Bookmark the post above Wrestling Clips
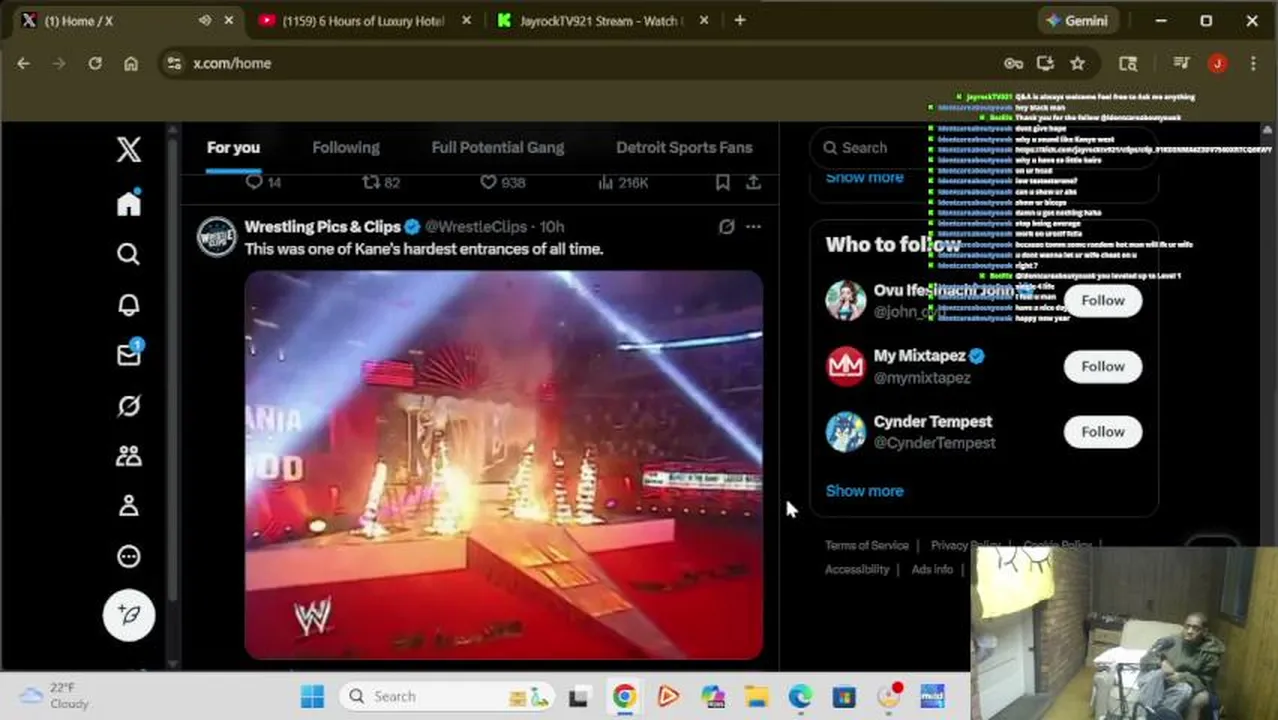 tap(722, 182)
